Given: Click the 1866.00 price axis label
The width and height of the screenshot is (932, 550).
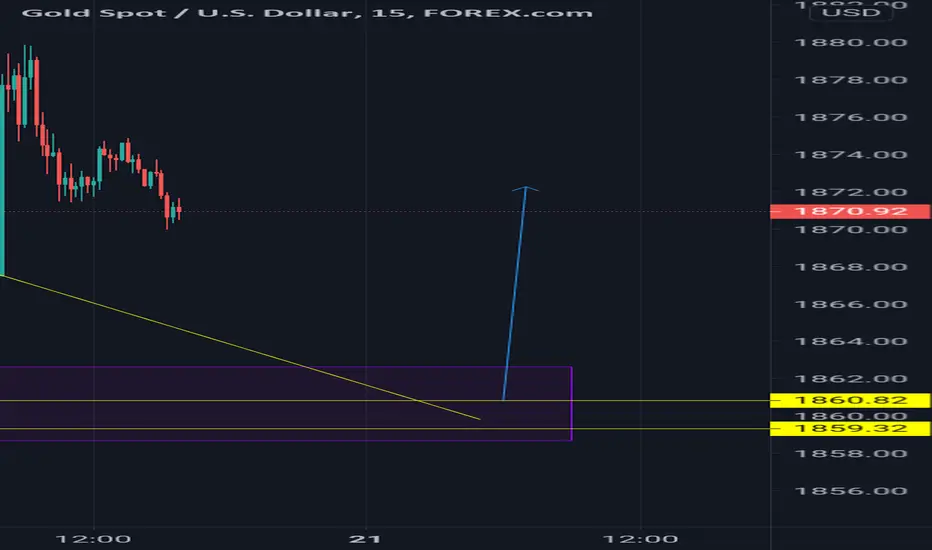Looking at the screenshot, I should point(851,304).
